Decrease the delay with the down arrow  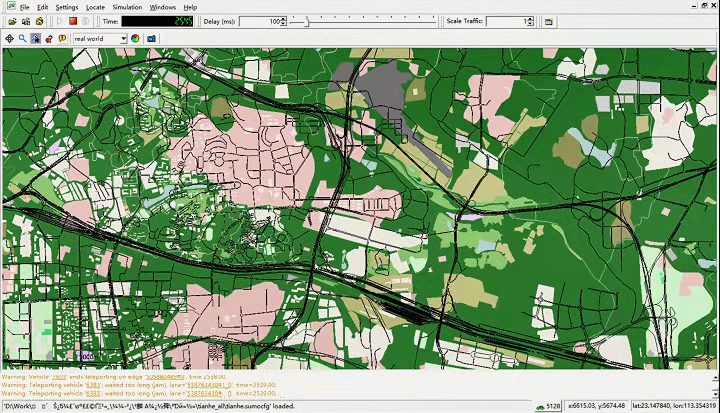283,24
